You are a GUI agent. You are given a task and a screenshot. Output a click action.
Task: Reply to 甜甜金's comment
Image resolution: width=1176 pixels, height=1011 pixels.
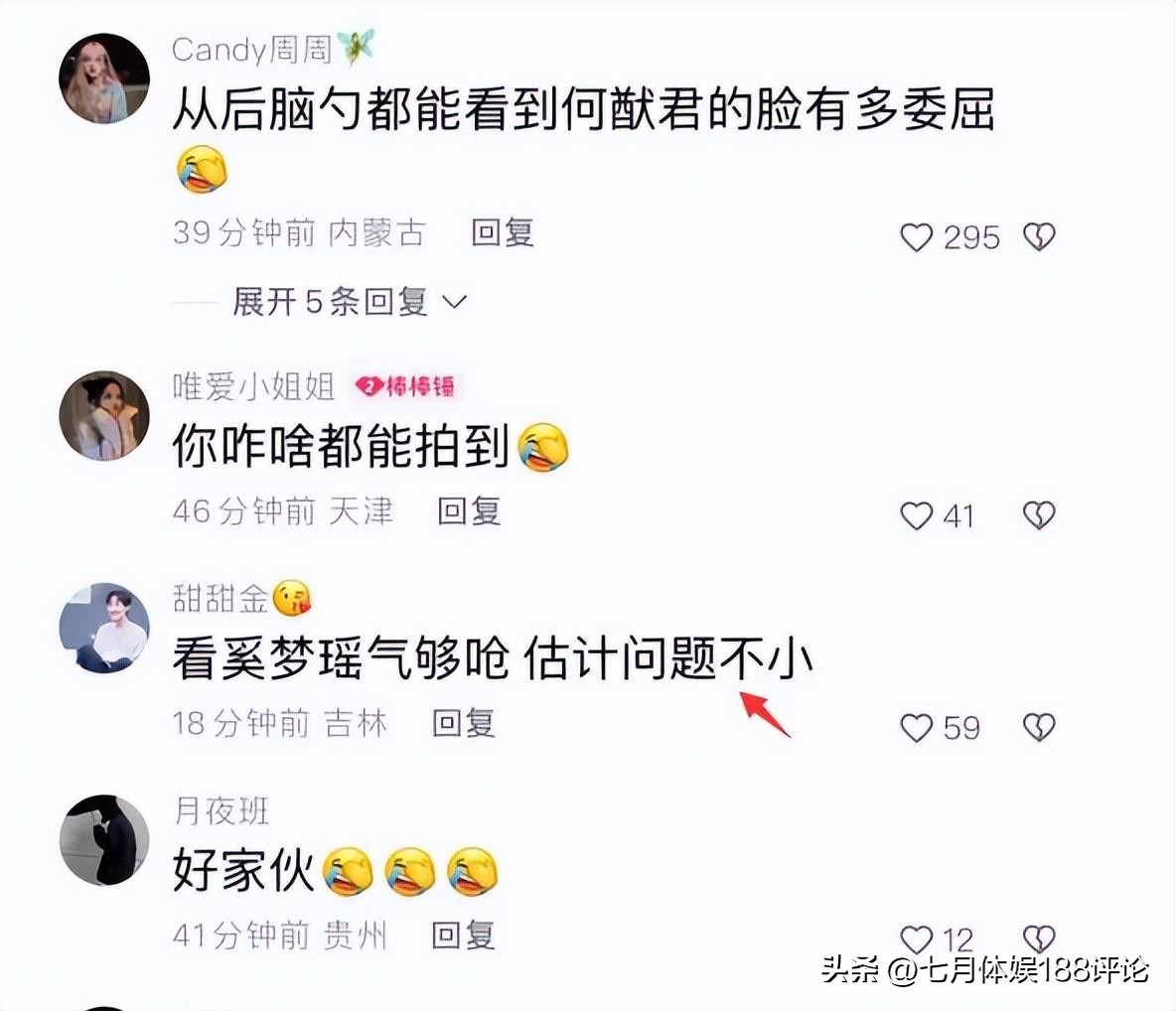(464, 723)
